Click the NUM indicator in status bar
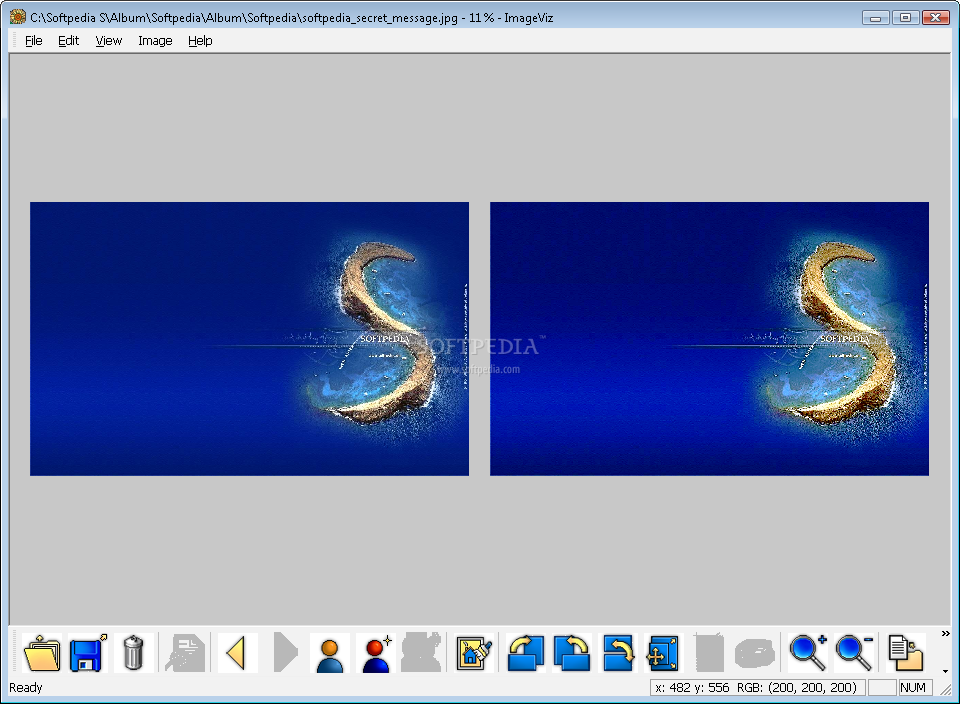 click(x=913, y=687)
